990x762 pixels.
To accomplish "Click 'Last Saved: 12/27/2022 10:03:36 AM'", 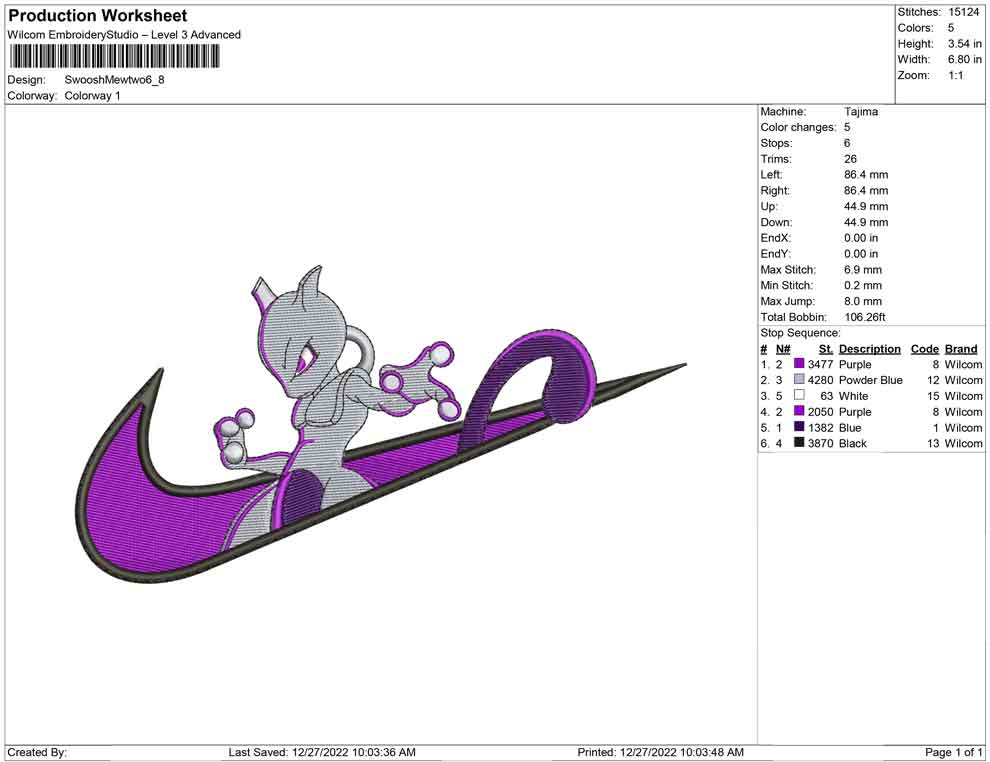I will coord(322,752).
